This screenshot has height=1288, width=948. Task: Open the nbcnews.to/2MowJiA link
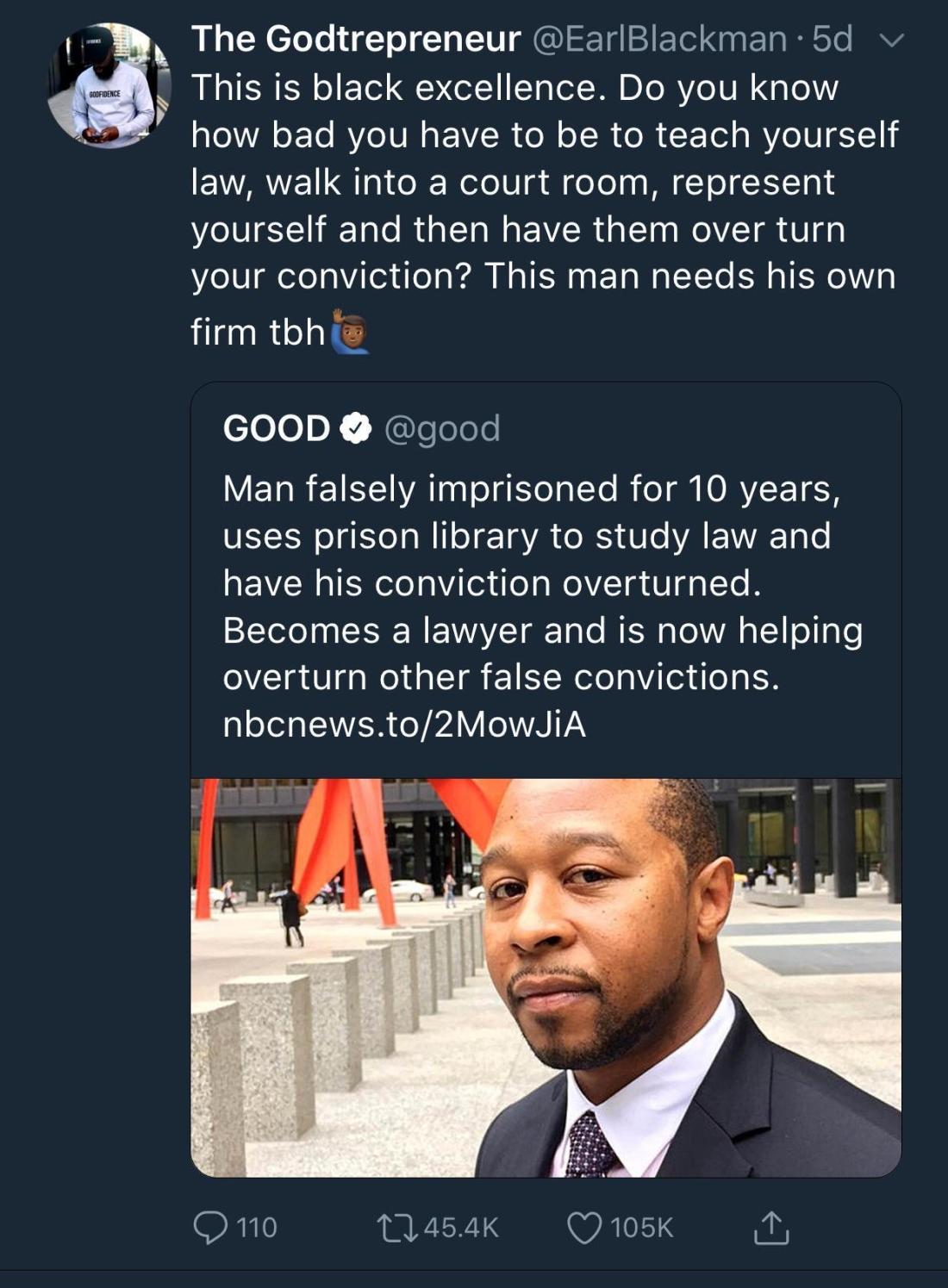click(x=404, y=724)
